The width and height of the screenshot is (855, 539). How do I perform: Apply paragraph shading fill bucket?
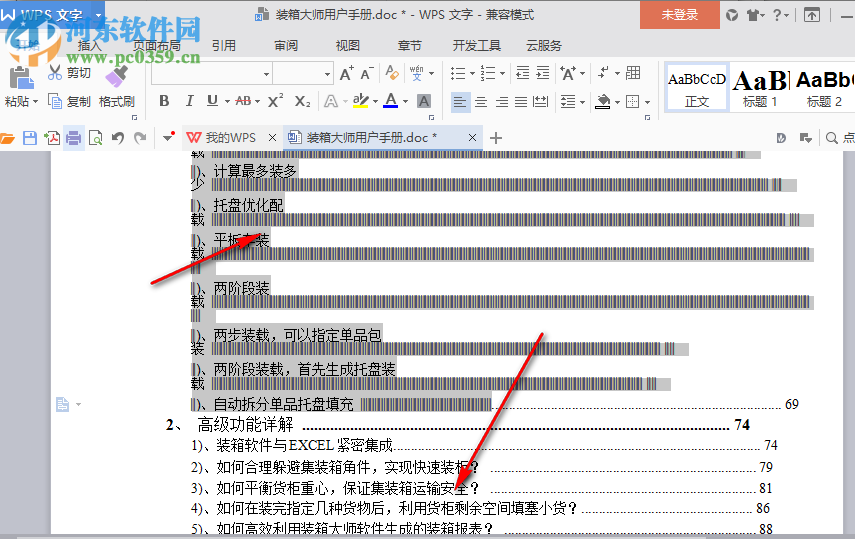coord(603,101)
